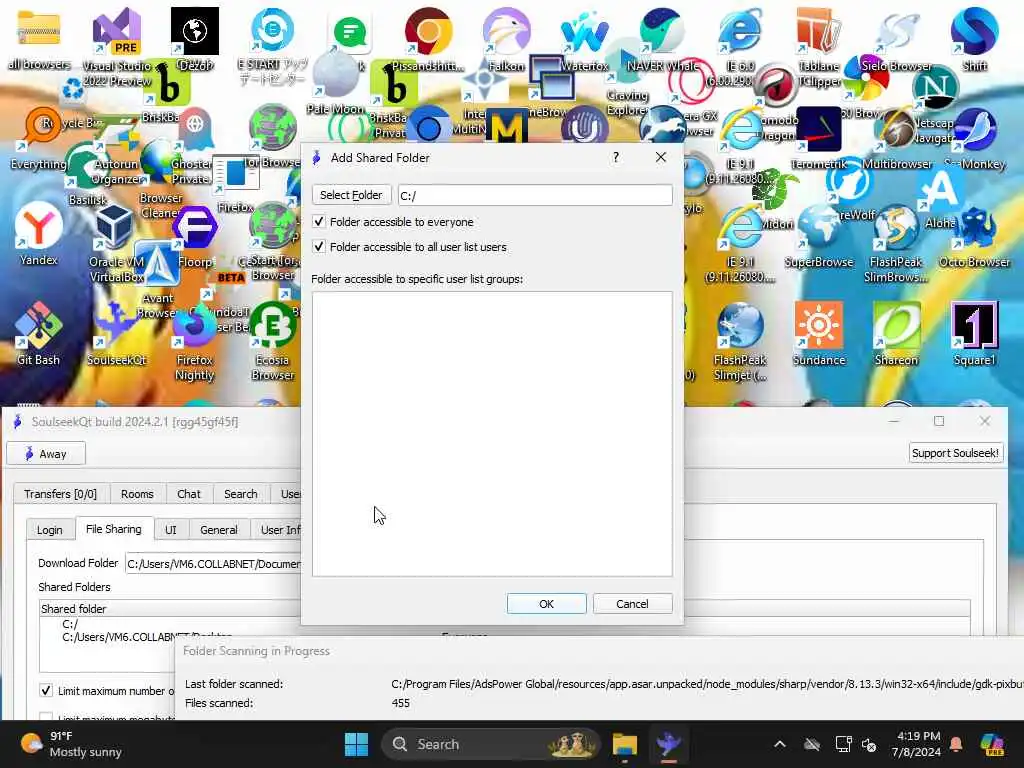Click the Download Folder path field
This screenshot has height=768, width=1024.
(213, 564)
